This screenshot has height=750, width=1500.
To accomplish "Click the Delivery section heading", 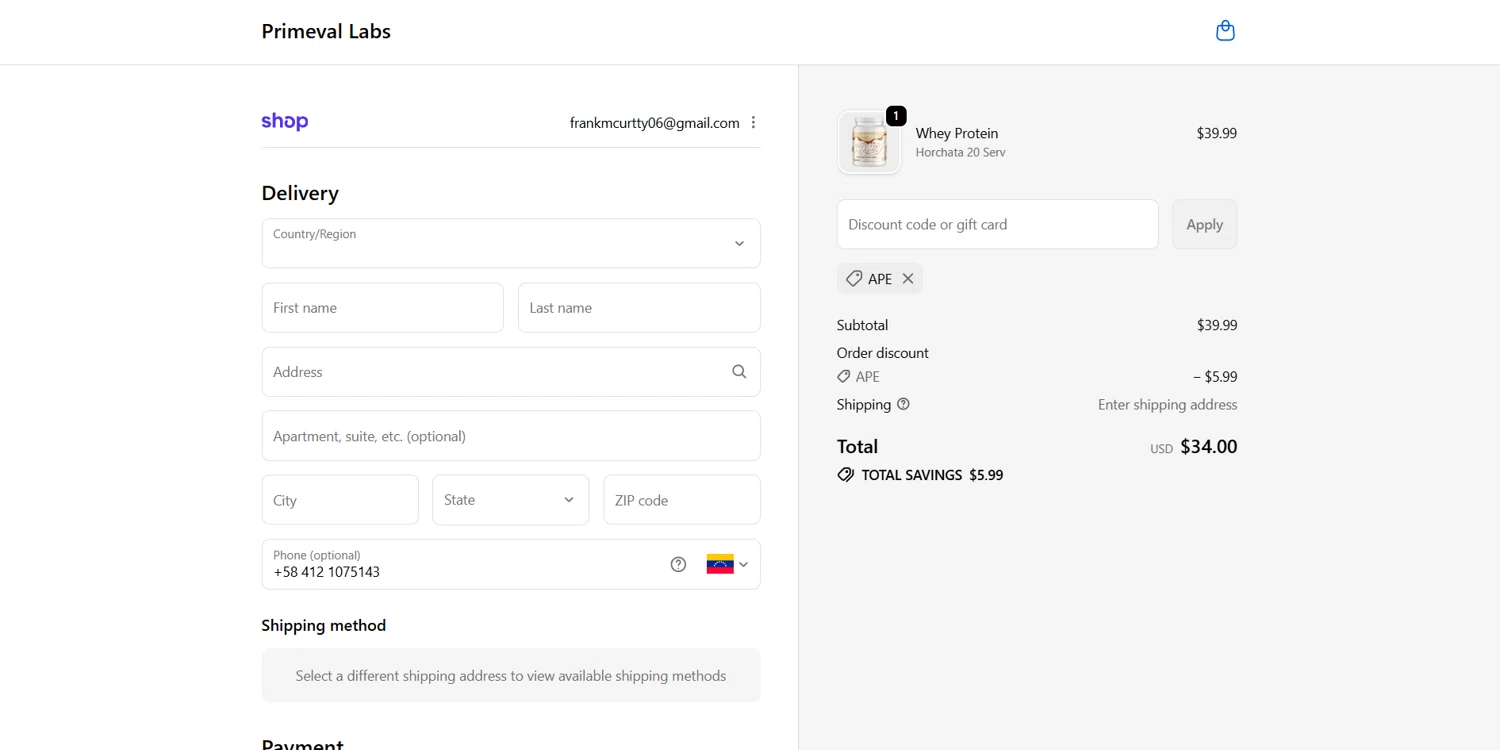I will (300, 193).
